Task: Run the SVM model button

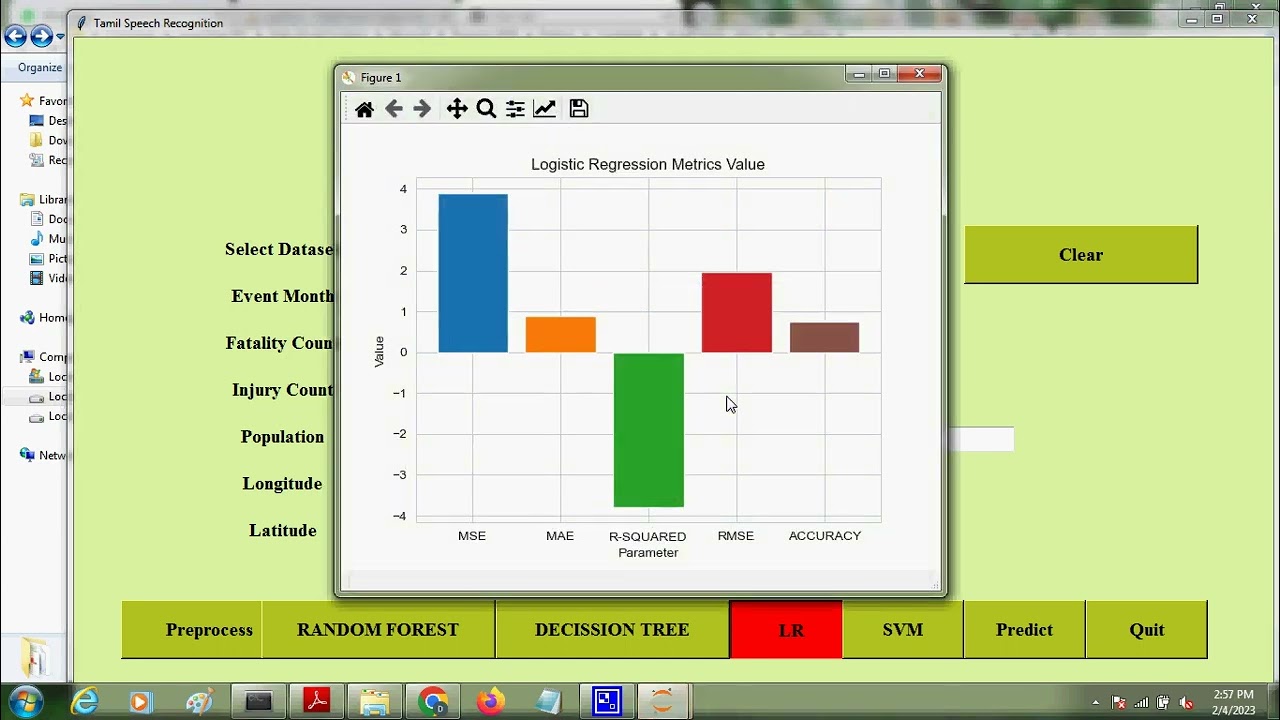Action: pos(903,630)
